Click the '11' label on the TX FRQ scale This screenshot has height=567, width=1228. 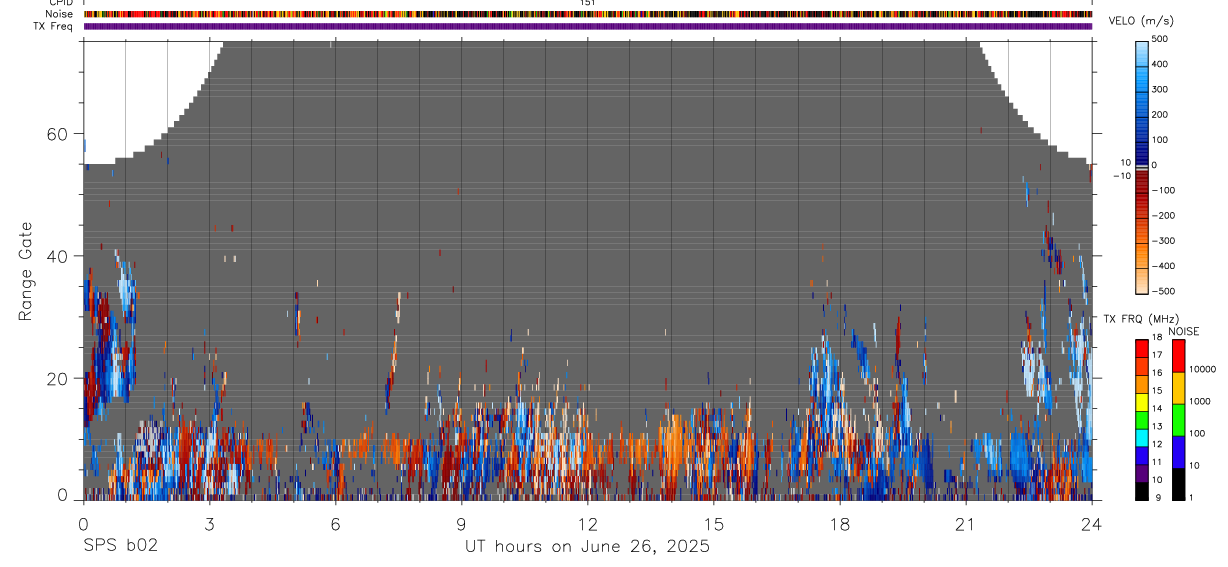click(1157, 462)
